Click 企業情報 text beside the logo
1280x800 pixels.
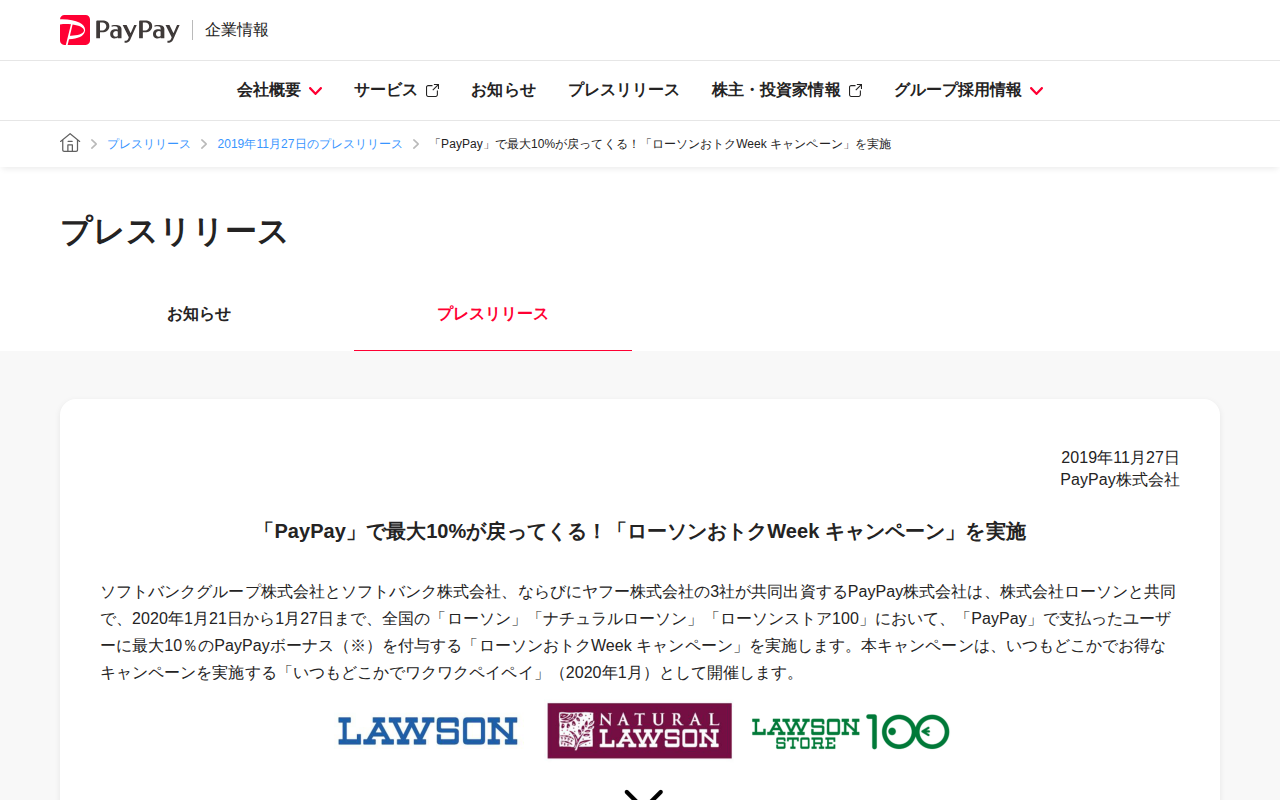pyautogui.click(x=237, y=30)
